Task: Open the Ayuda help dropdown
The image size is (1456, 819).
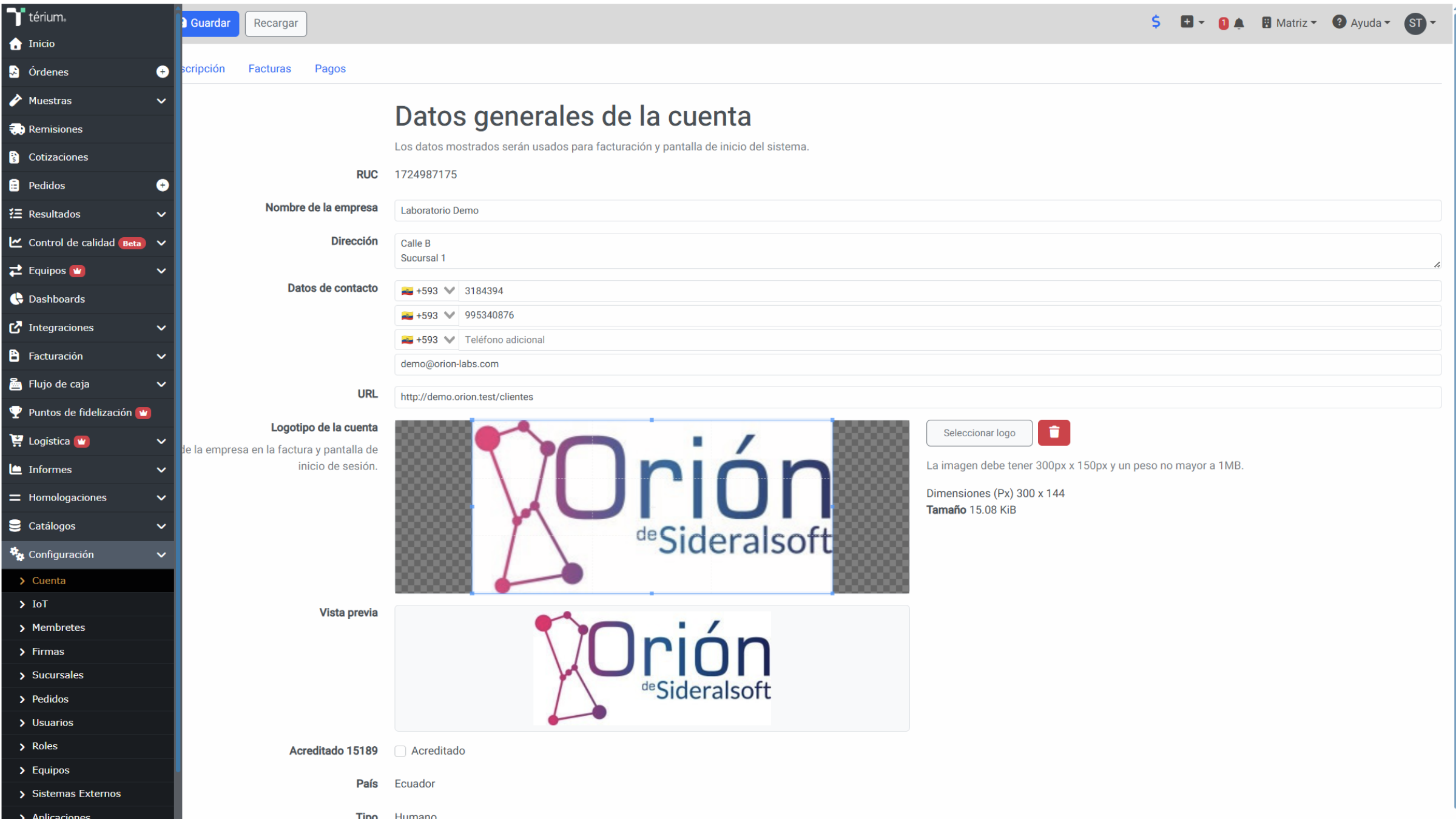Action: pos(1361,23)
